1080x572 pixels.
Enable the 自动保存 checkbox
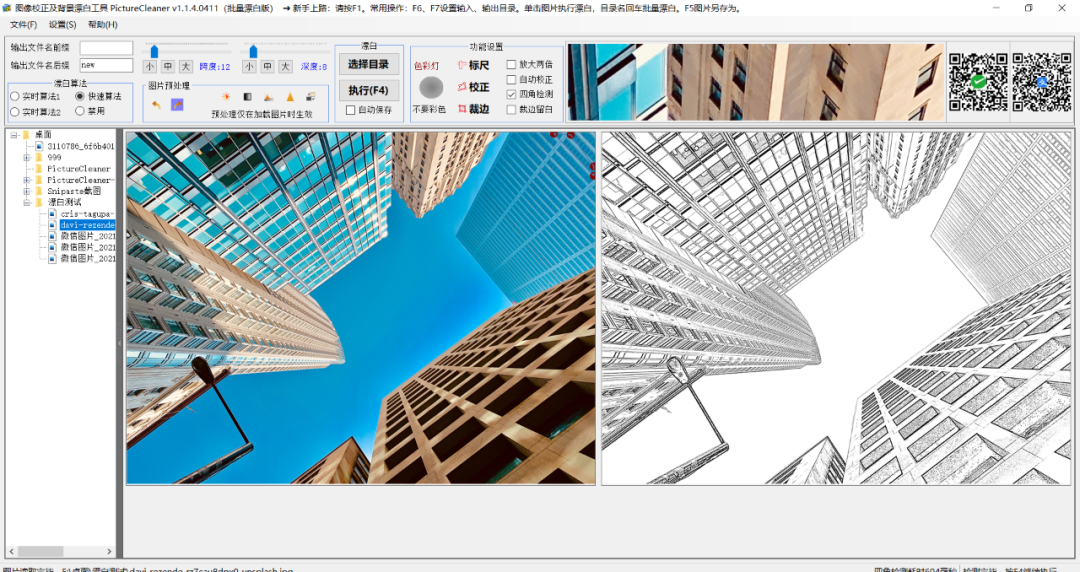pyautogui.click(x=350, y=110)
